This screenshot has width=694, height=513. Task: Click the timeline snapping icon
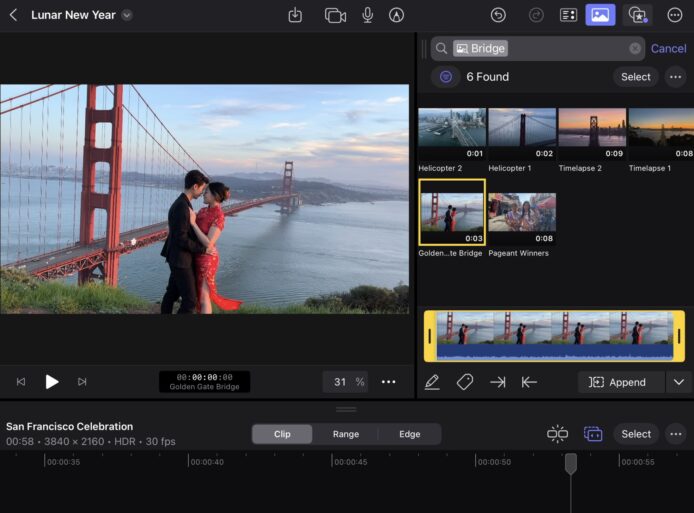point(557,434)
